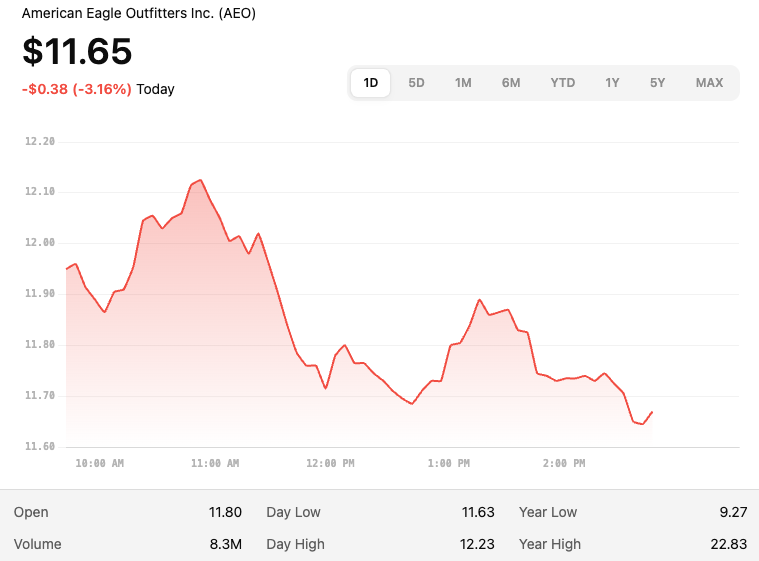
Task: Click the chart's highest peak near 11:00 AM
Action: tap(200, 180)
